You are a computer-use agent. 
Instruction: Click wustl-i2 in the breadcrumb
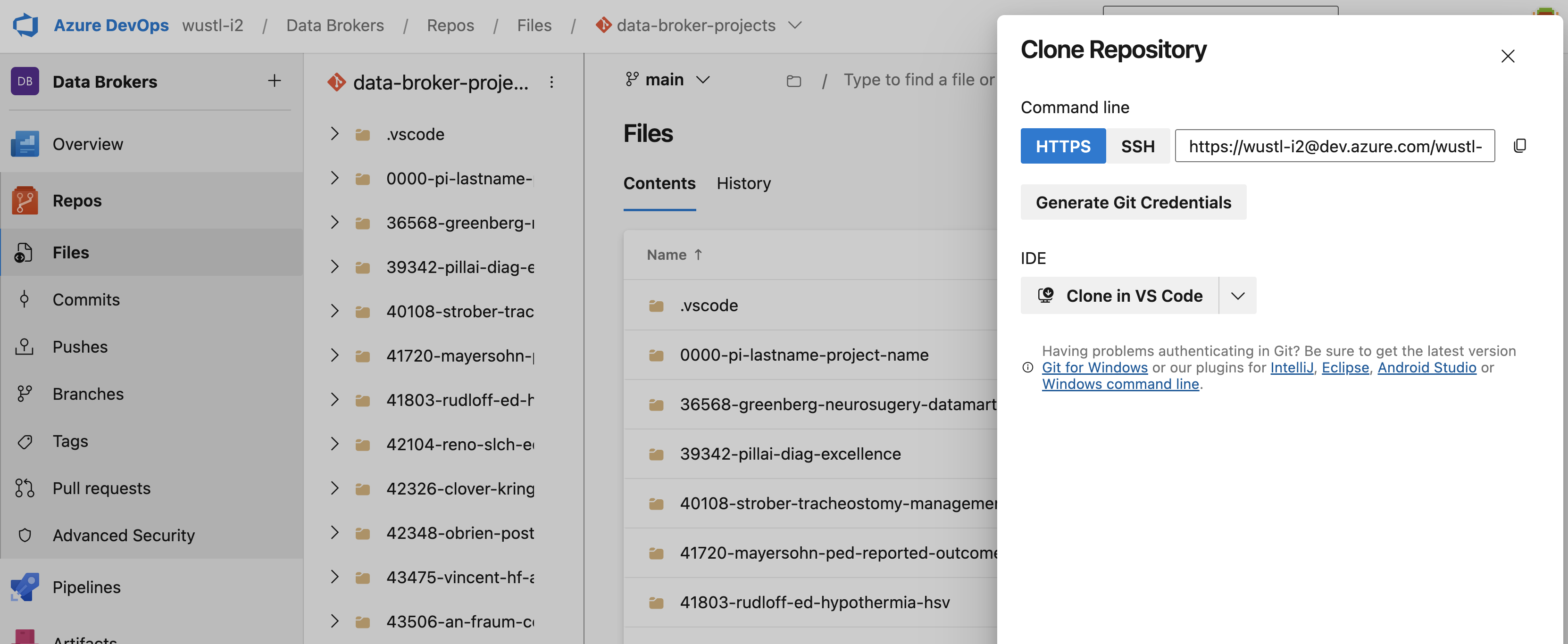pos(212,25)
